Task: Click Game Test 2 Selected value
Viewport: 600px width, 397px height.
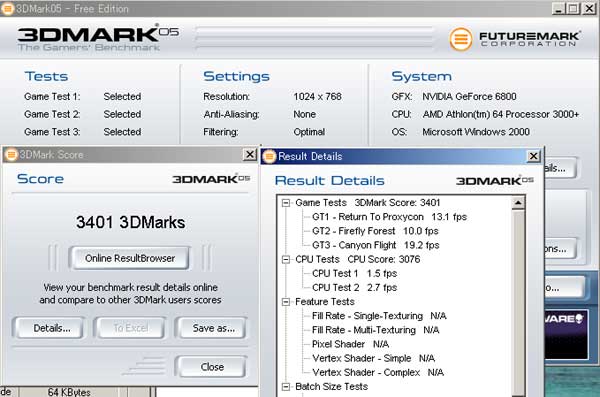Action: [x=122, y=114]
